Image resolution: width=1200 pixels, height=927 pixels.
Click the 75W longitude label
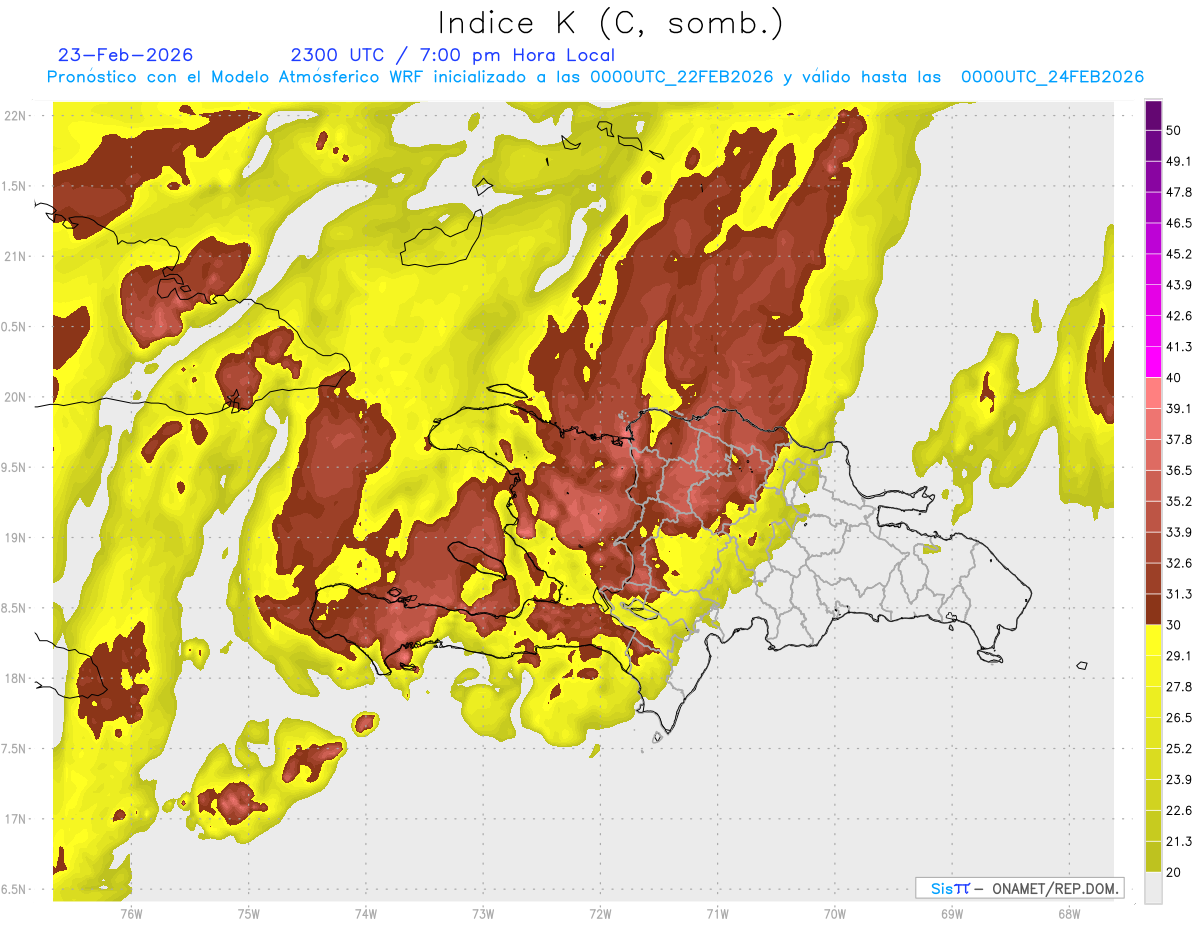(x=248, y=913)
